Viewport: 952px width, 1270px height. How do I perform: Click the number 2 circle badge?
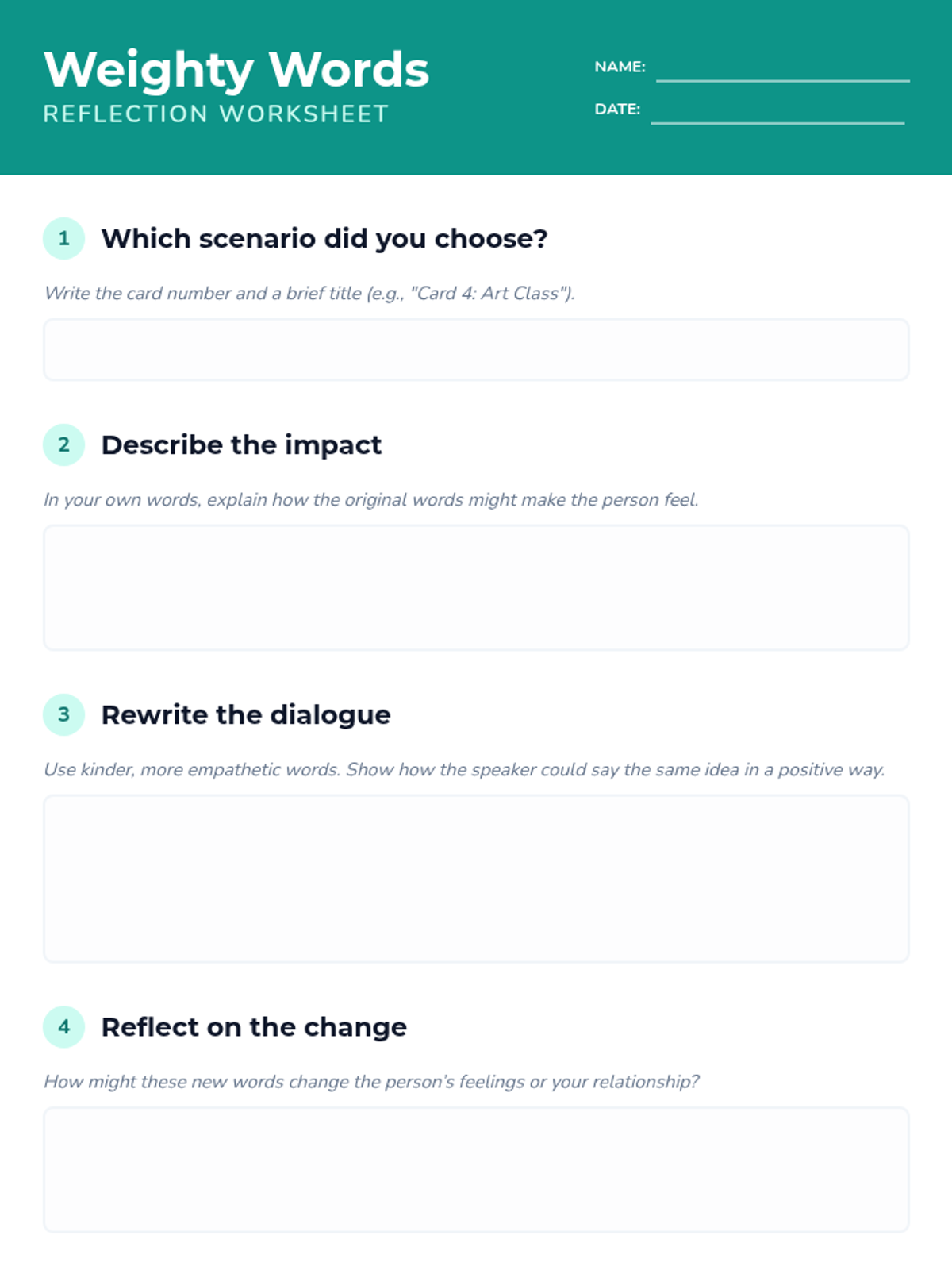point(63,444)
